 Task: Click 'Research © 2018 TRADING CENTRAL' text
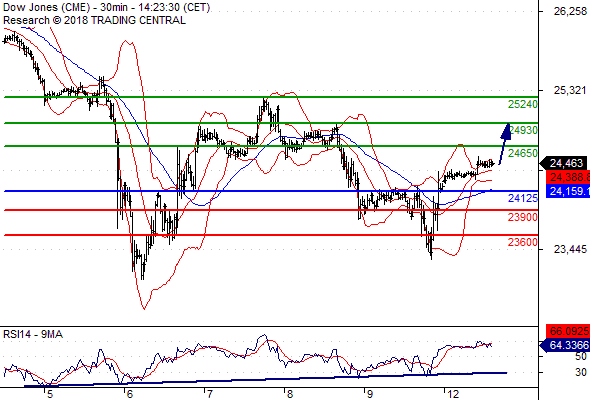coord(94,20)
